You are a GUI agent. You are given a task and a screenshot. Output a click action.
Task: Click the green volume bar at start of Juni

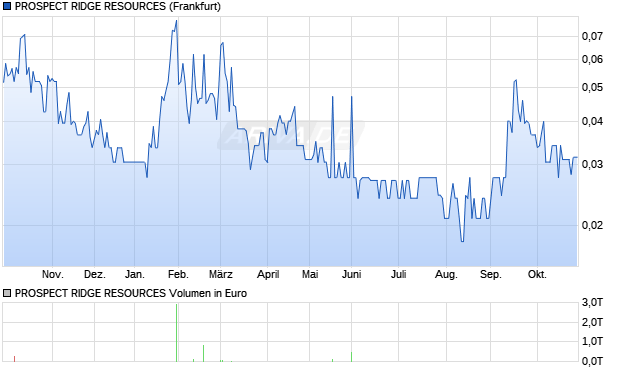pos(352,357)
